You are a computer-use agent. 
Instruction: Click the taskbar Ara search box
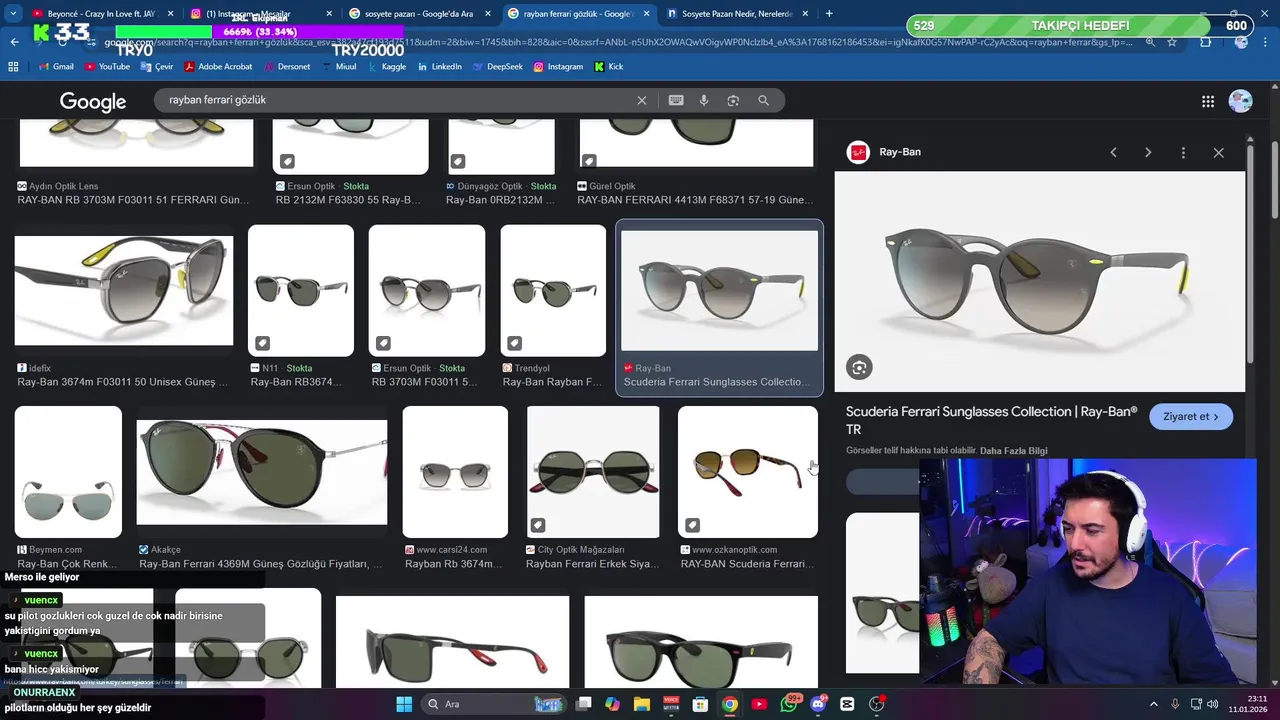coord(495,704)
